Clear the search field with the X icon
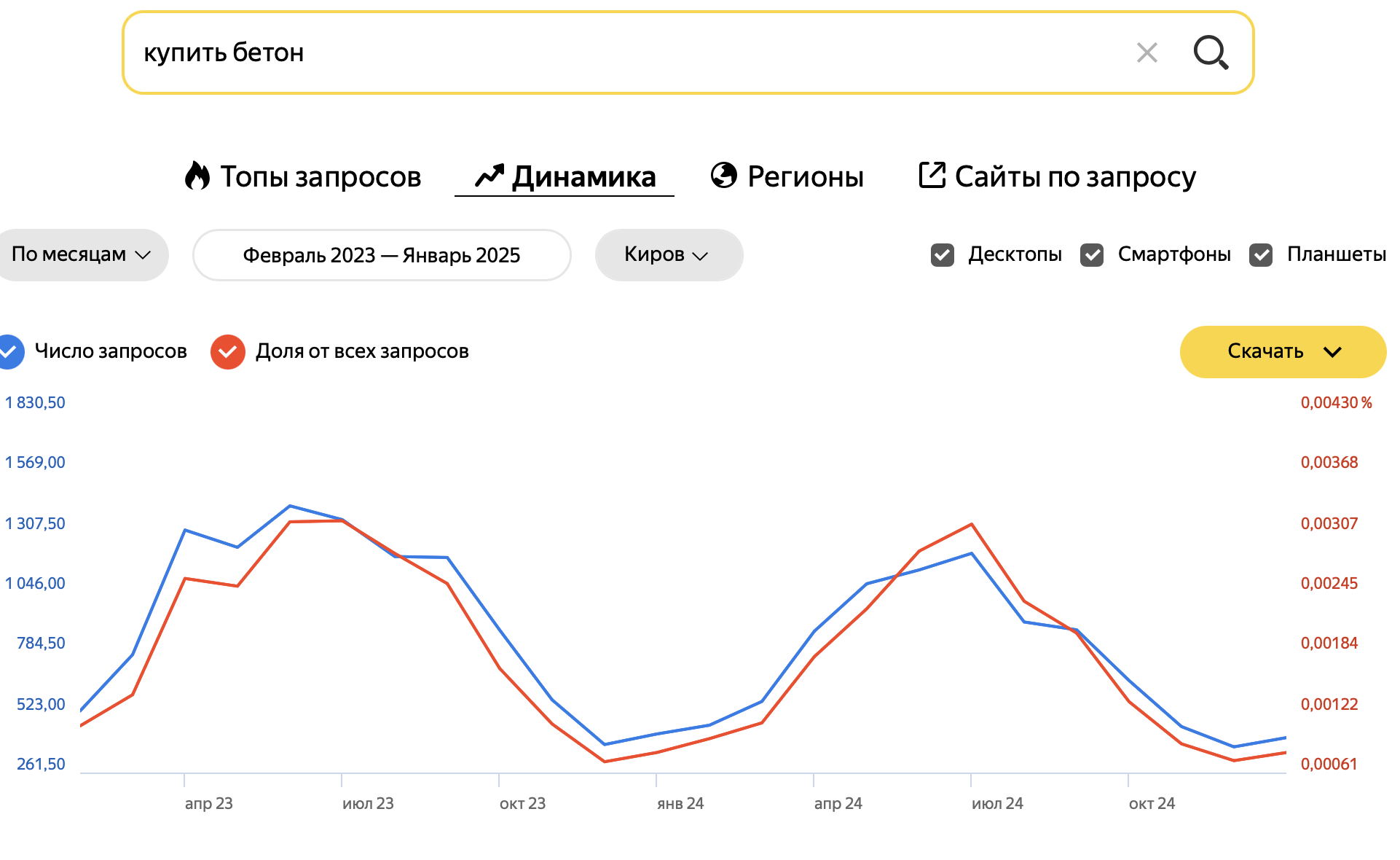 click(x=1147, y=52)
